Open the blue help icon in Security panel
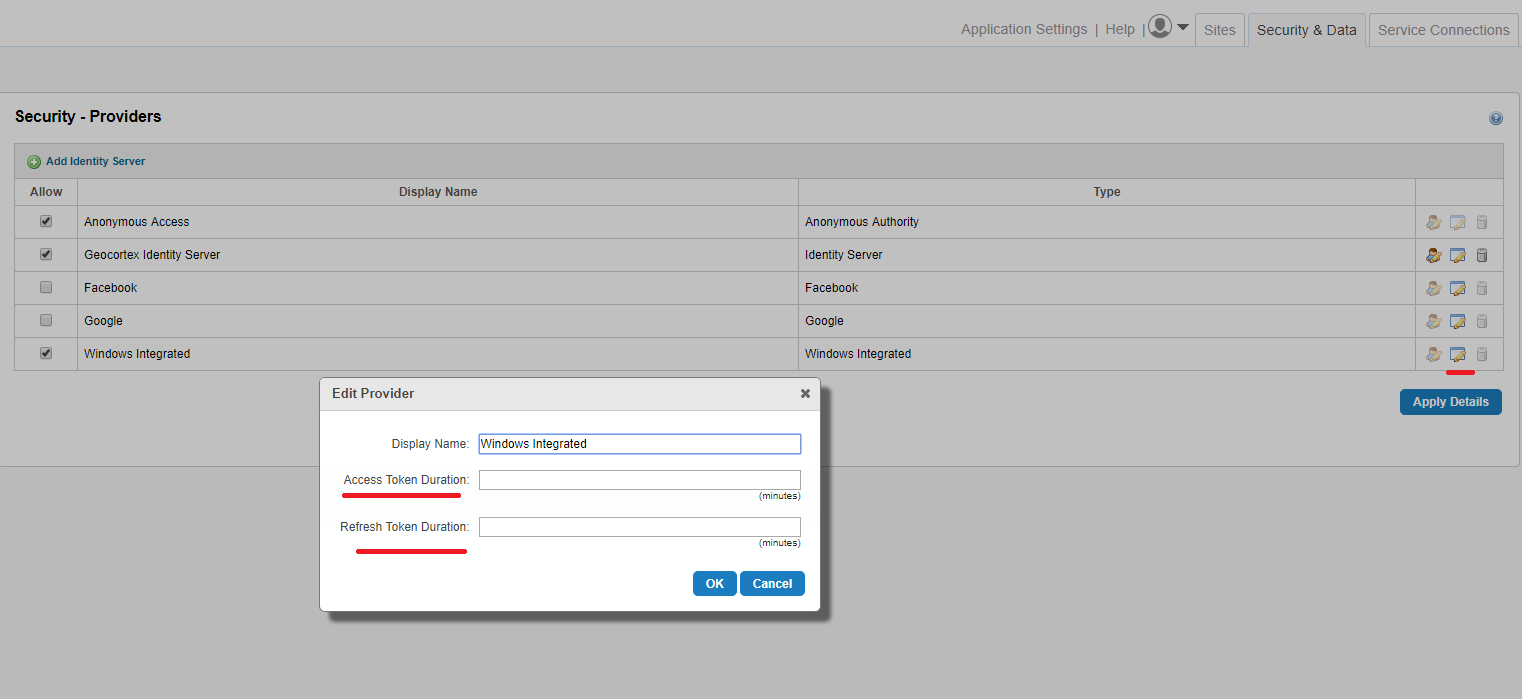This screenshot has height=699, width=1522. click(1496, 118)
